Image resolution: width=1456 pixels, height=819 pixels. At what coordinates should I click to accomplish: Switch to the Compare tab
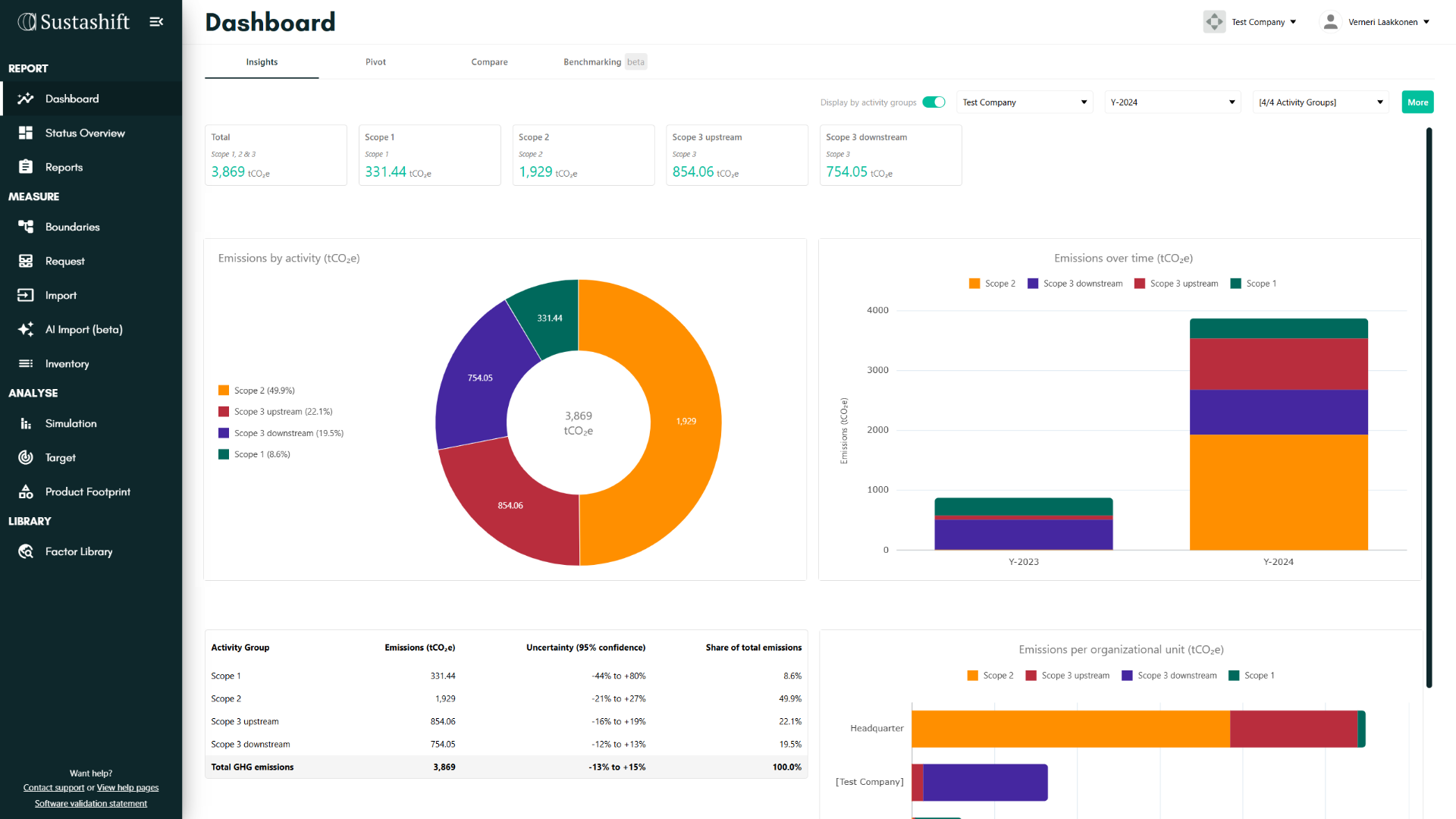coord(489,62)
